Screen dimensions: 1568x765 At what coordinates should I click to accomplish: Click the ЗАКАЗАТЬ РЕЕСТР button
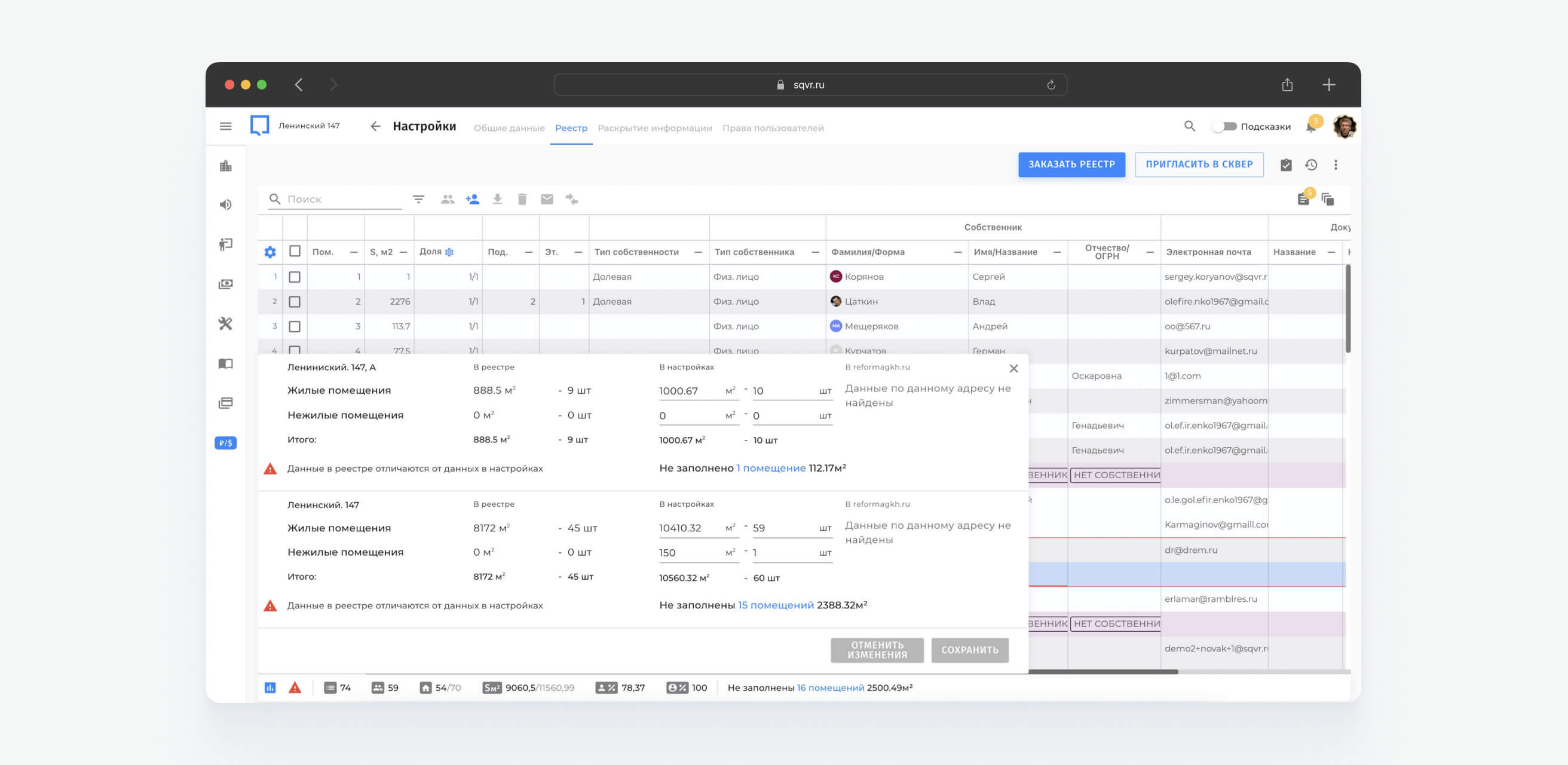click(x=1071, y=164)
